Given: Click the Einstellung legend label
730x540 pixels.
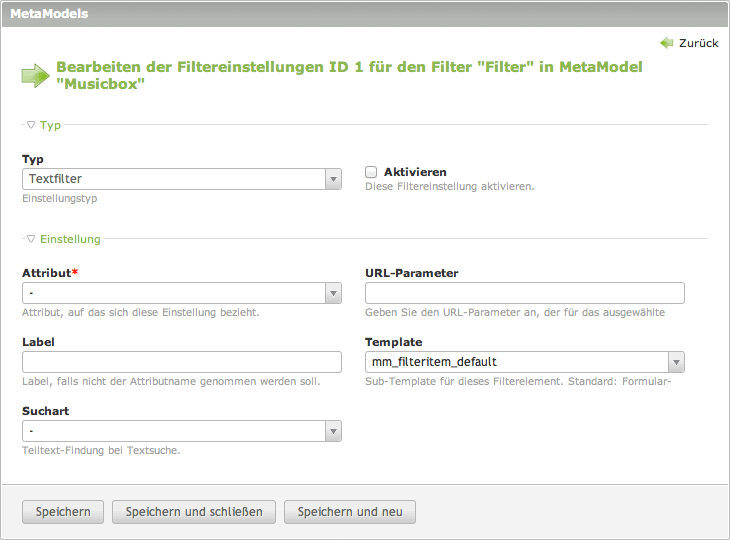Looking at the screenshot, I should [x=70, y=239].
